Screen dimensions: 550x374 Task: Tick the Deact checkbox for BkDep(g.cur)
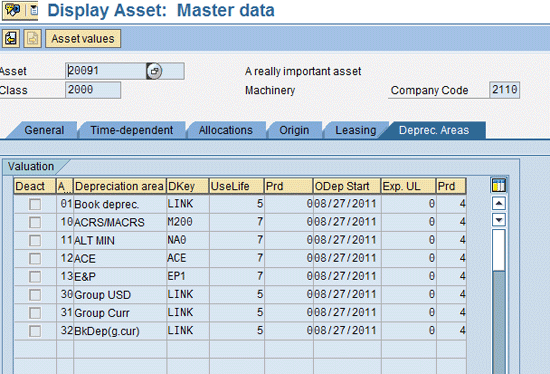(x=35, y=331)
